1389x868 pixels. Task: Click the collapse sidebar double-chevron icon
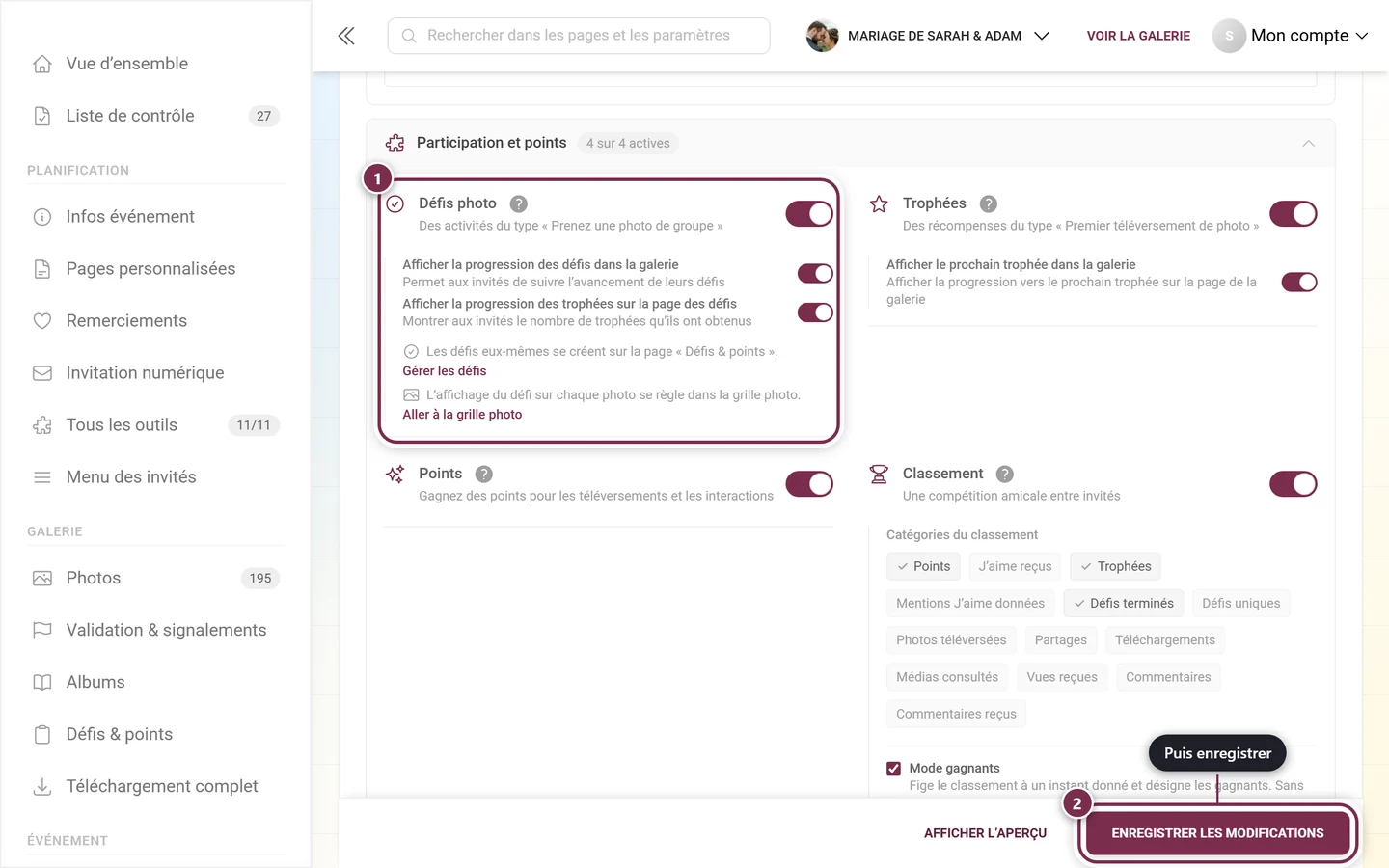[x=346, y=36]
